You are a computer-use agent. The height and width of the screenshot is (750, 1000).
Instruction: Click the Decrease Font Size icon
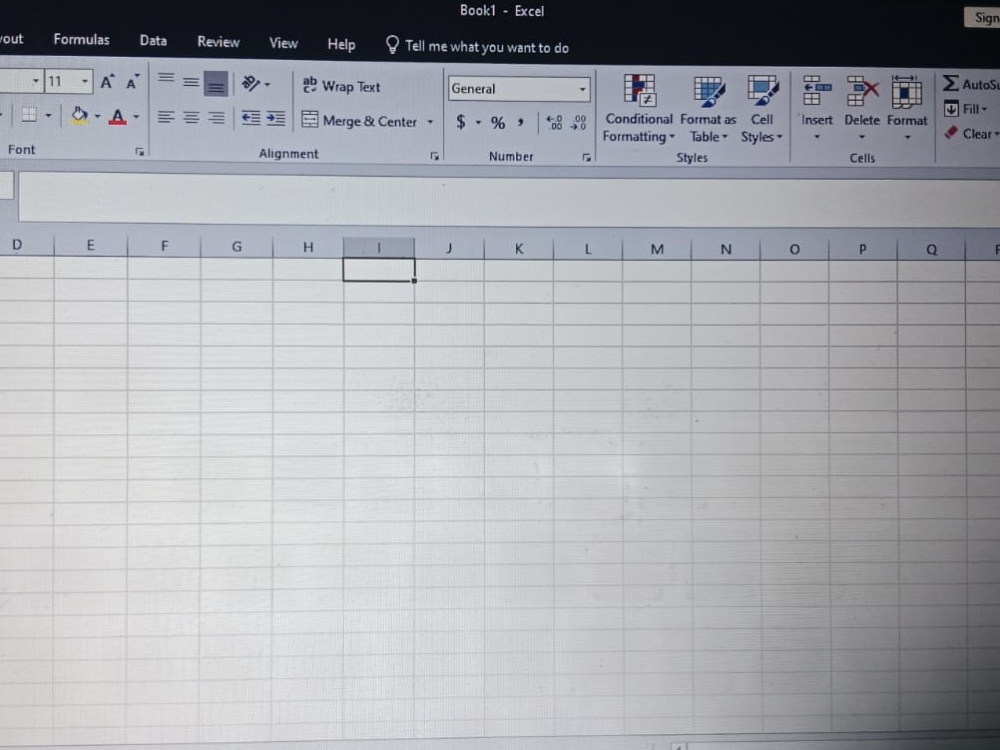coord(132,82)
